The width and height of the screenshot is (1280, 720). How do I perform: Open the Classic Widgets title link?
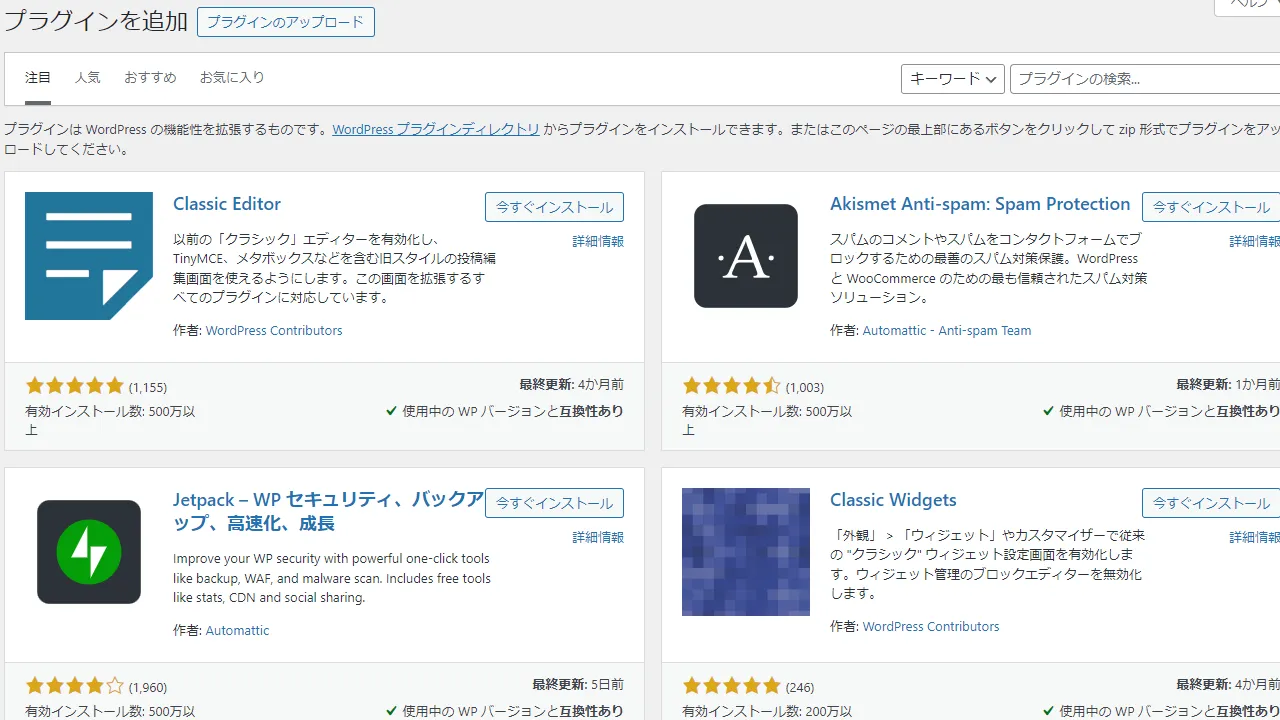[x=893, y=500]
